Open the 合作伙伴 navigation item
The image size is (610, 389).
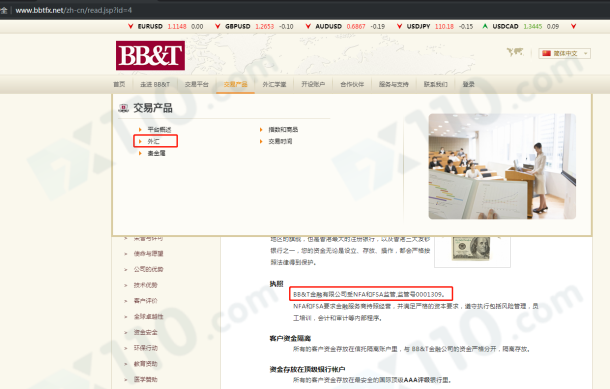[x=352, y=84]
